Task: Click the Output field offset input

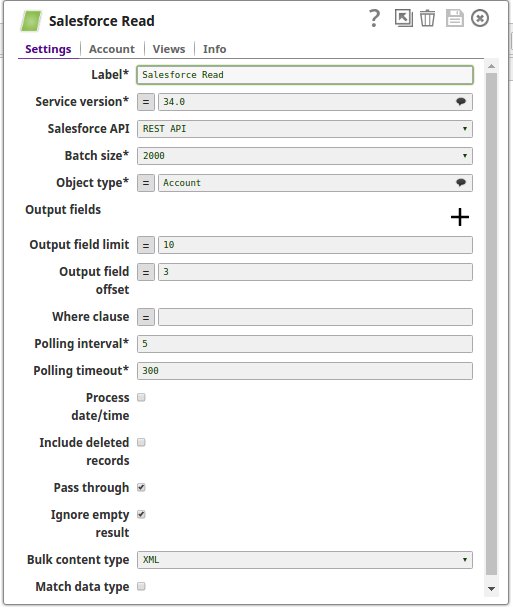Action: coord(315,272)
